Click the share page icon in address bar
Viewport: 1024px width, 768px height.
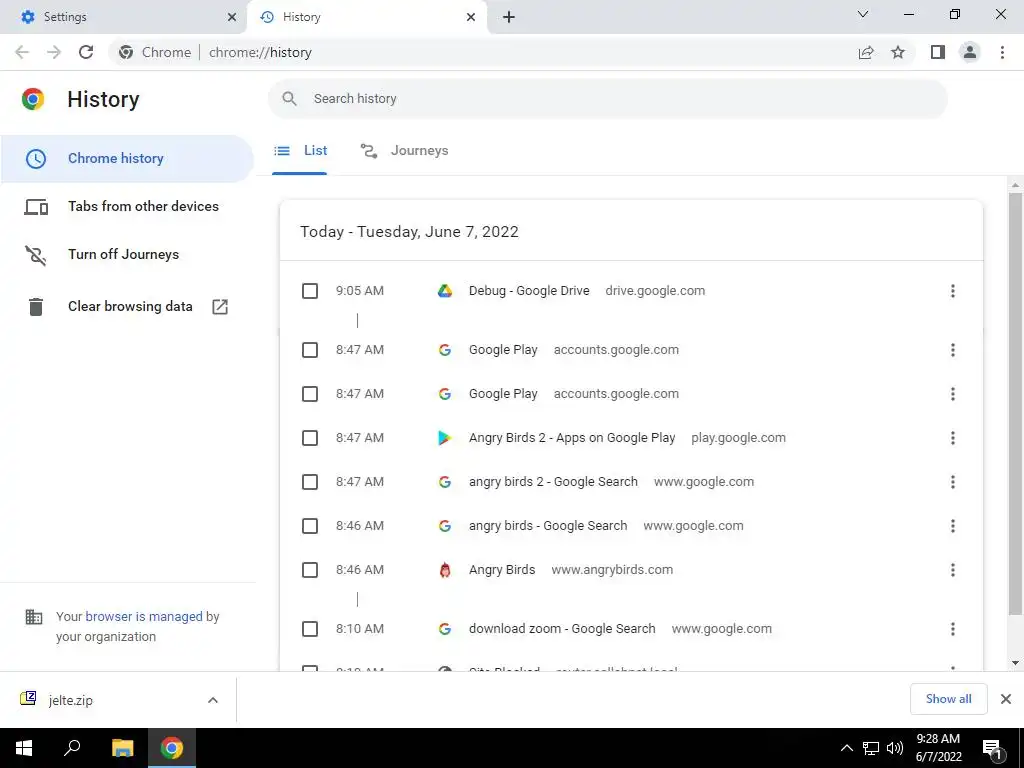(866, 52)
